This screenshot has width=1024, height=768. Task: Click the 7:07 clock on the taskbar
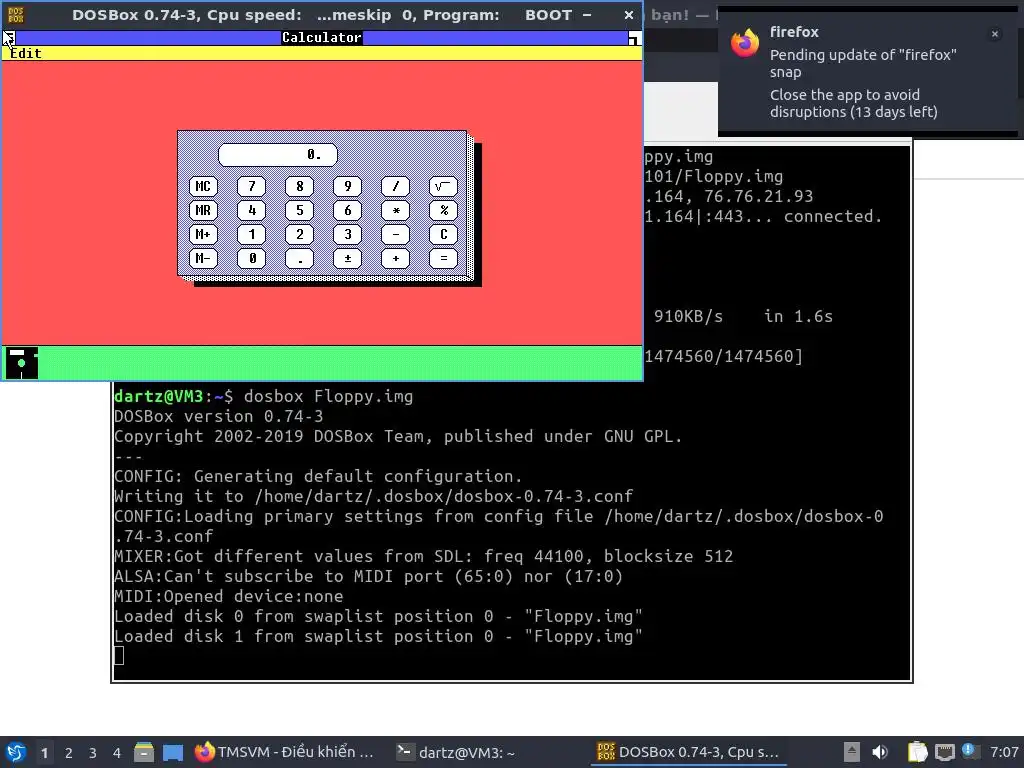click(1004, 752)
